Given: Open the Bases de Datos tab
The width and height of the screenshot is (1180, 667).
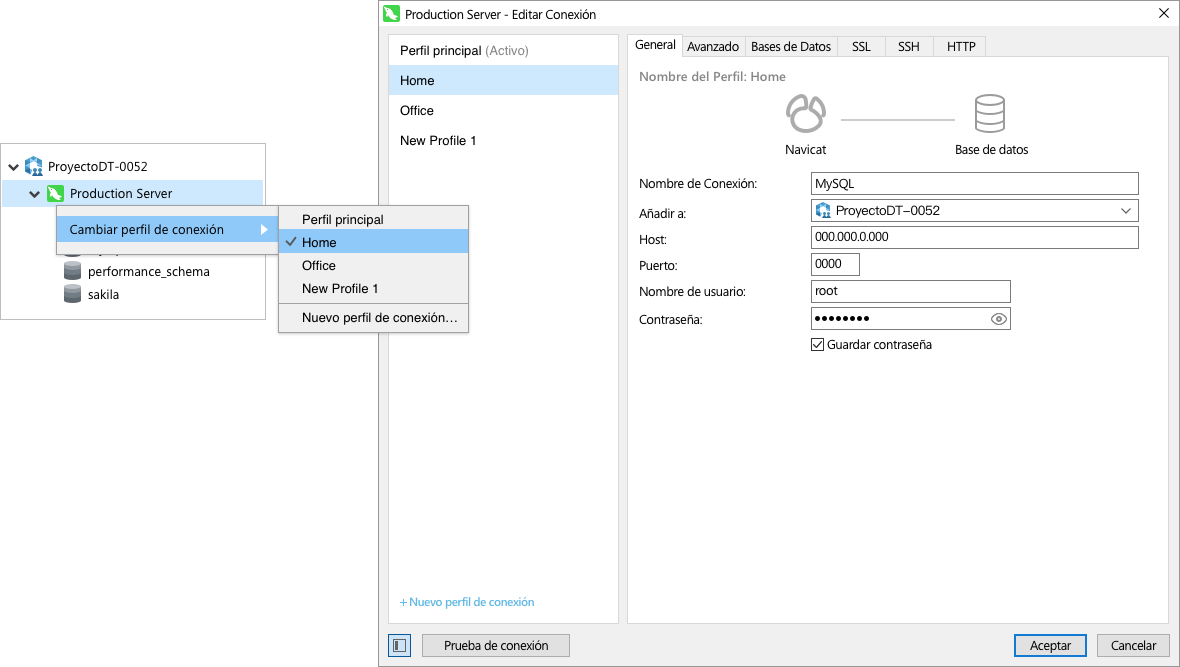Looking at the screenshot, I should coord(791,47).
